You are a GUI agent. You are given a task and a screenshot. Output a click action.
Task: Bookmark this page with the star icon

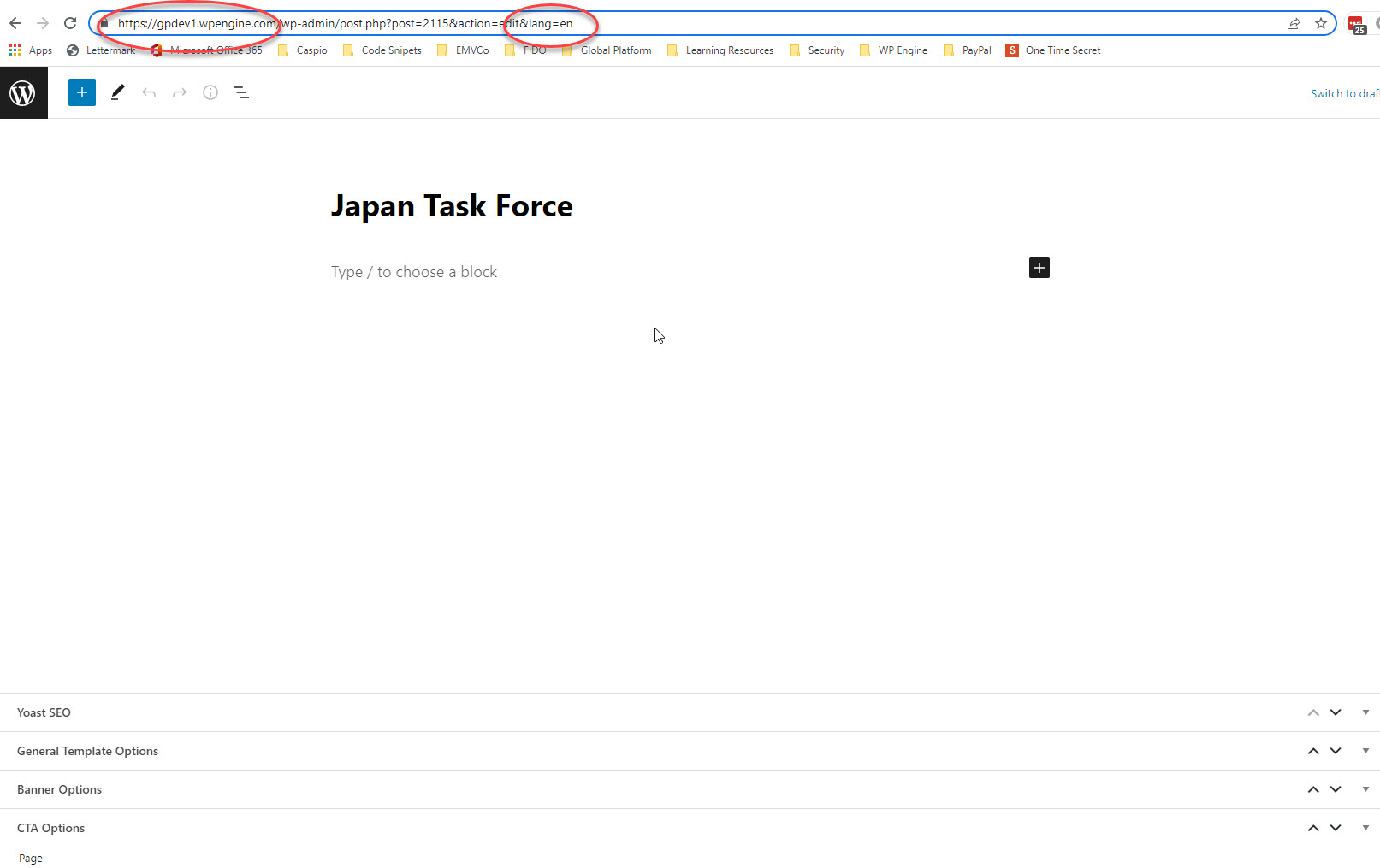click(1321, 23)
